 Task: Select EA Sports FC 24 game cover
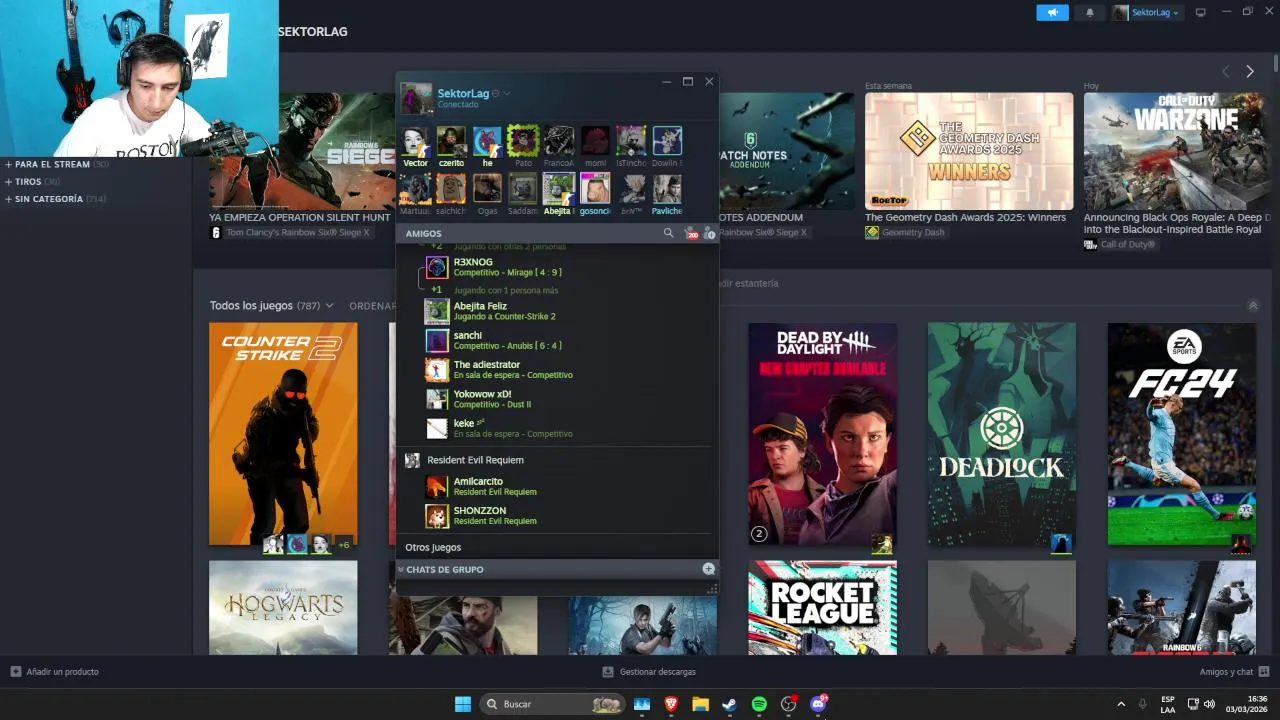tap(1182, 434)
